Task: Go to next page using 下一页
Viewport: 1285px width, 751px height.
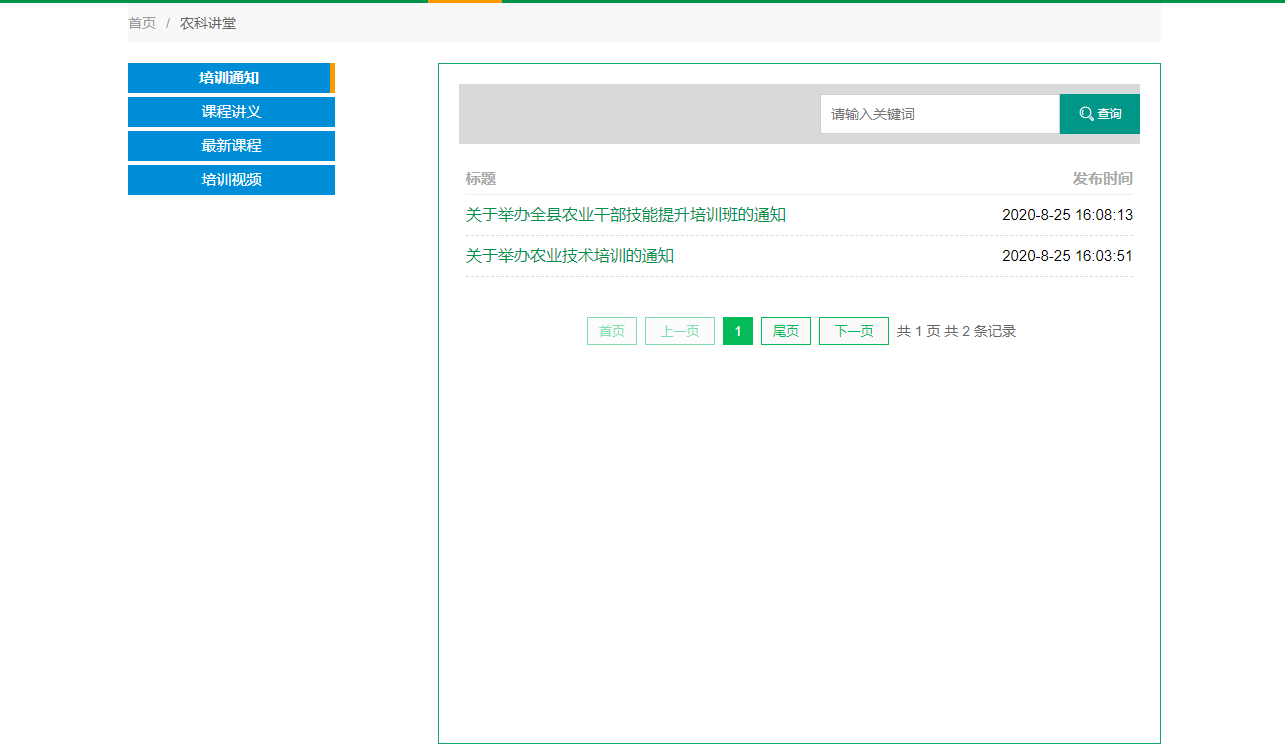Action: click(x=853, y=331)
